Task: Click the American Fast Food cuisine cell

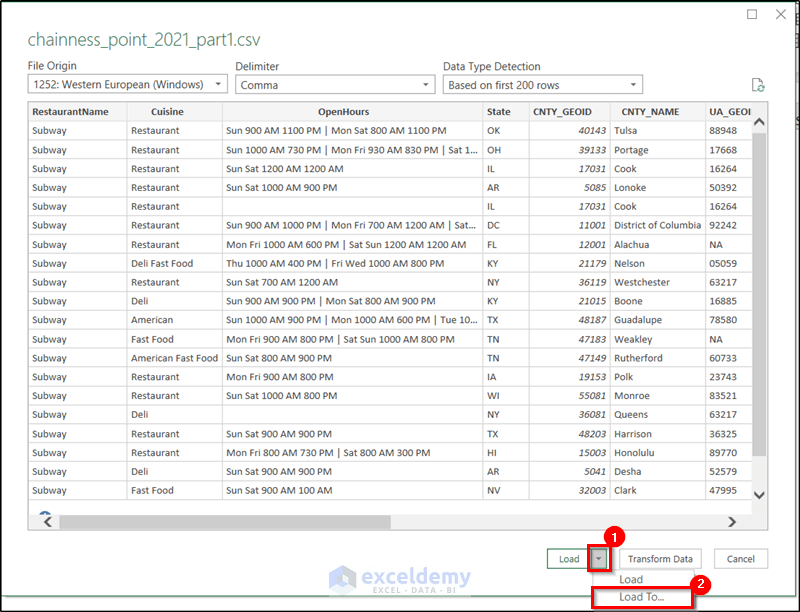Action: (175, 358)
